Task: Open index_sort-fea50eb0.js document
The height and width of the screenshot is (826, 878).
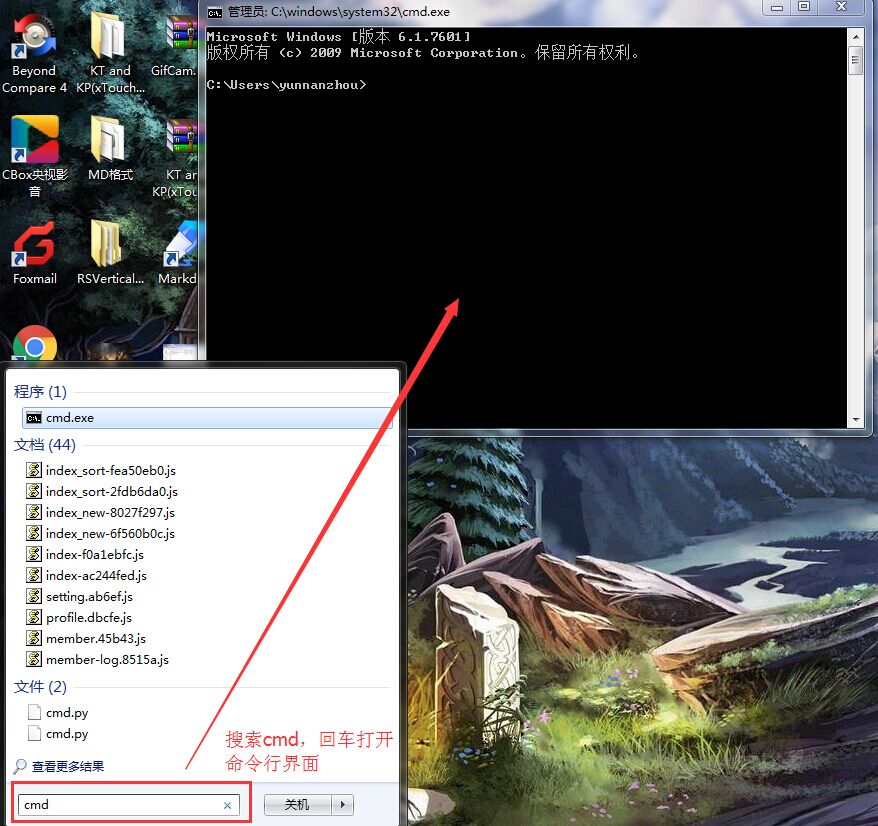Action: pos(101,470)
